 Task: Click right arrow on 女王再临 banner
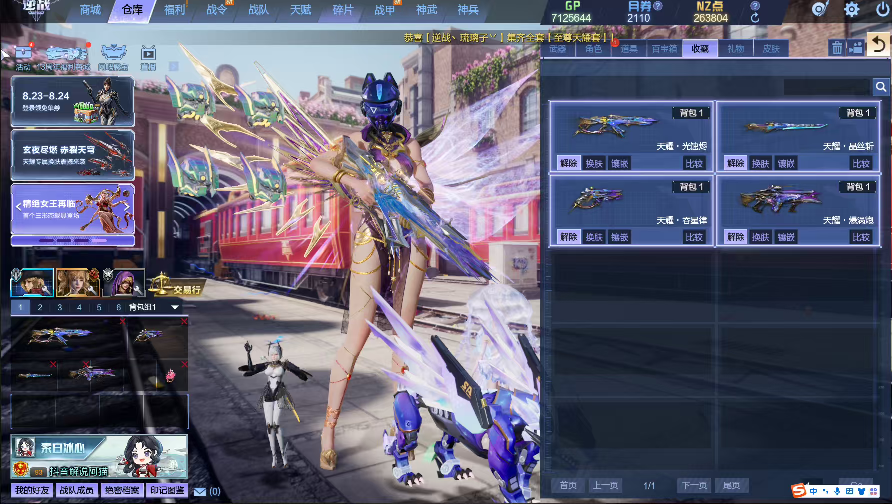pos(127,205)
